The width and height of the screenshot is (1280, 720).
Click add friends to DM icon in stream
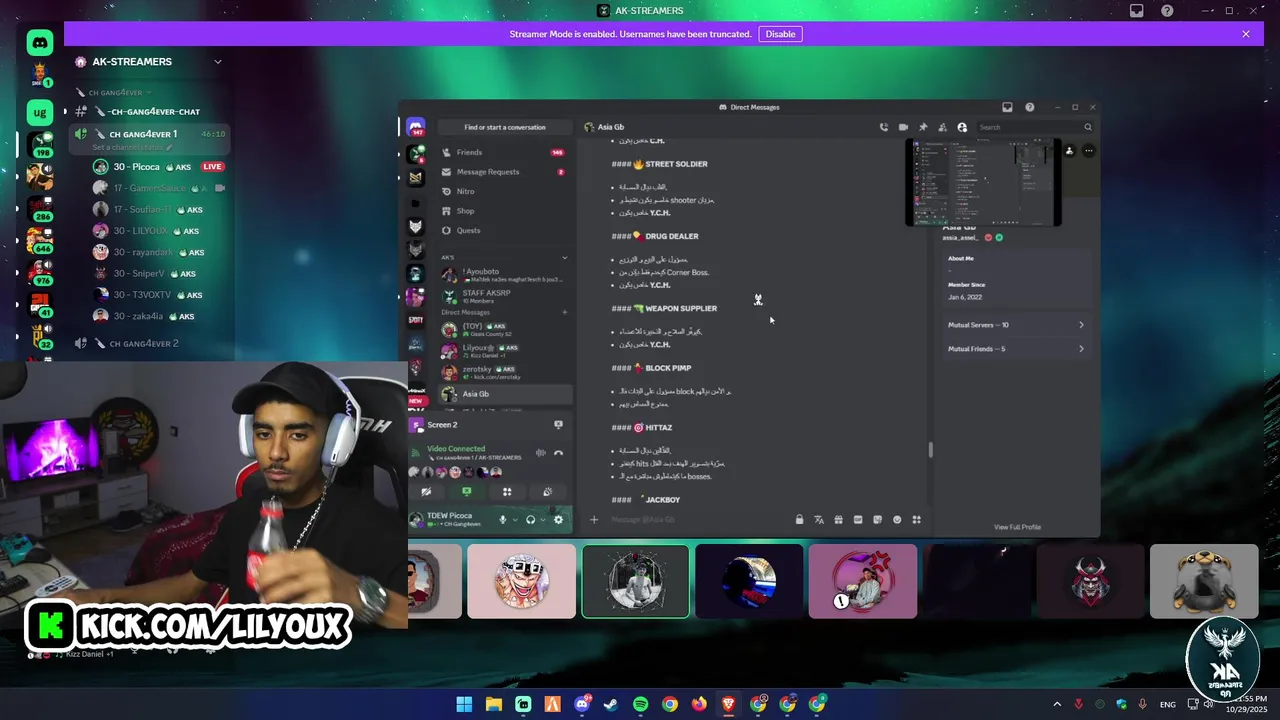pyautogui.click(x=942, y=127)
